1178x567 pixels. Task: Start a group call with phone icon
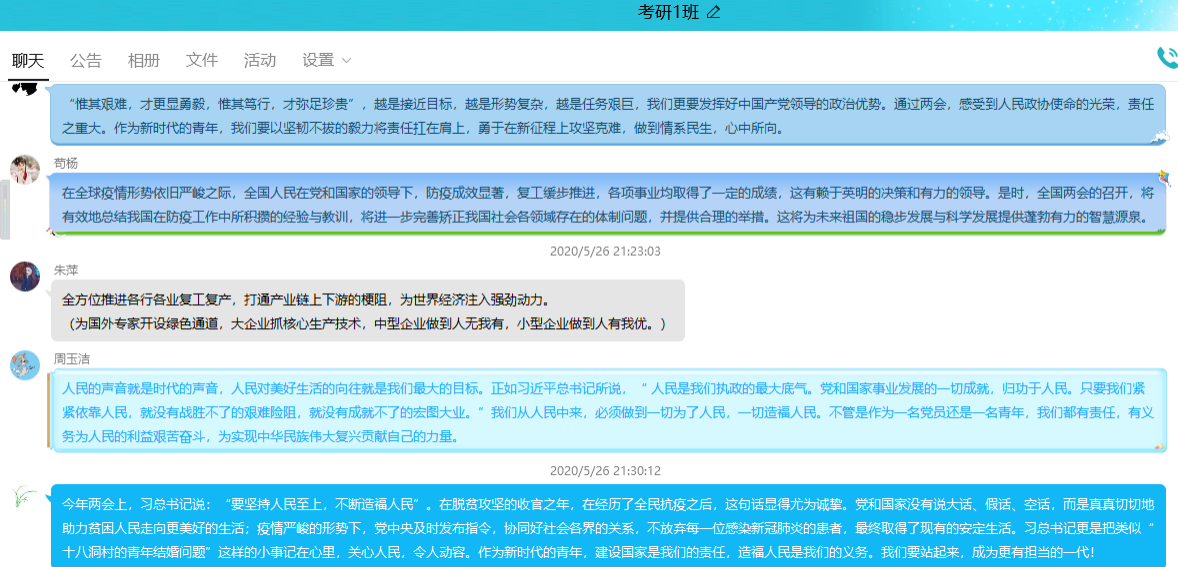pos(1167,58)
